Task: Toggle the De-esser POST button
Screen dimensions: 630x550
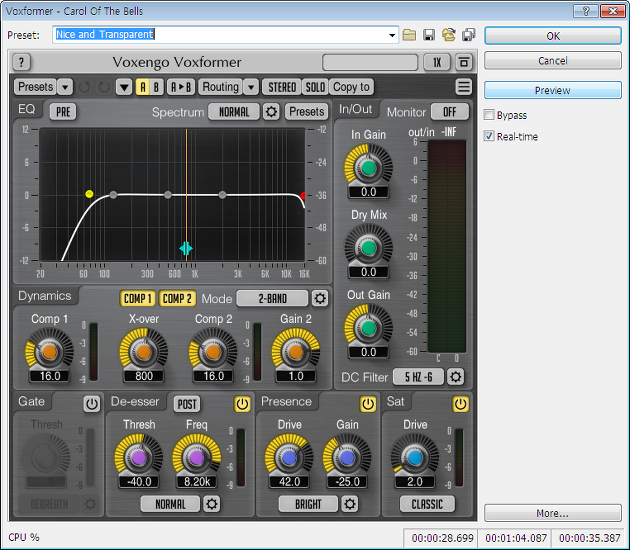Action: (187, 404)
